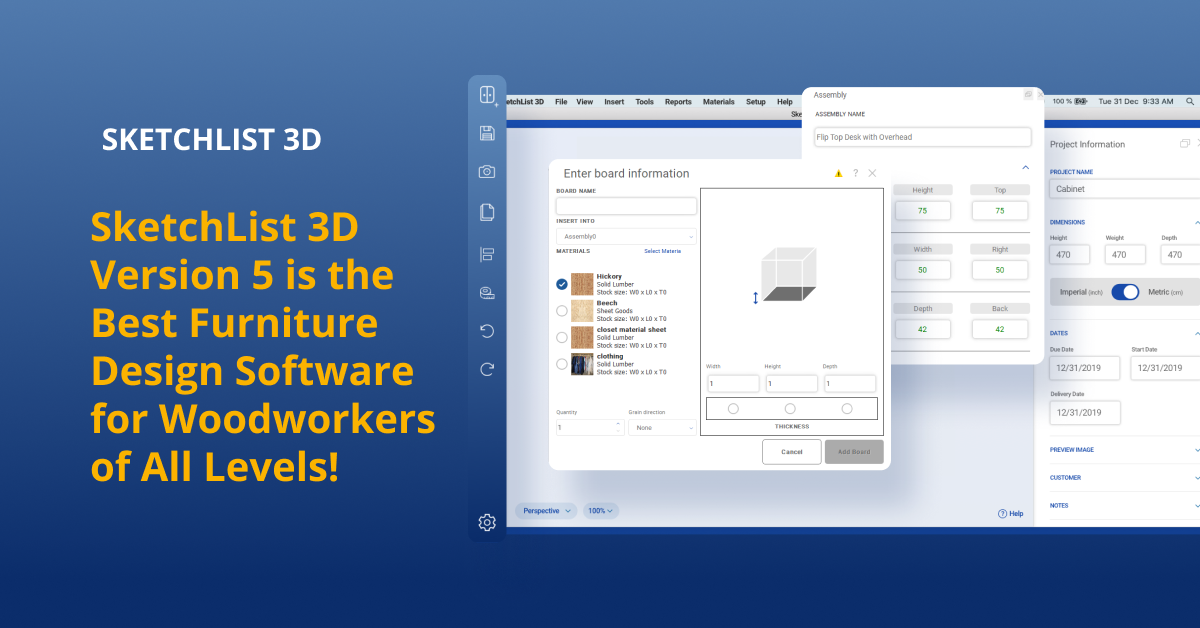This screenshot has width=1200, height=628.
Task: Click the Delivery Date field
Action: (1085, 412)
